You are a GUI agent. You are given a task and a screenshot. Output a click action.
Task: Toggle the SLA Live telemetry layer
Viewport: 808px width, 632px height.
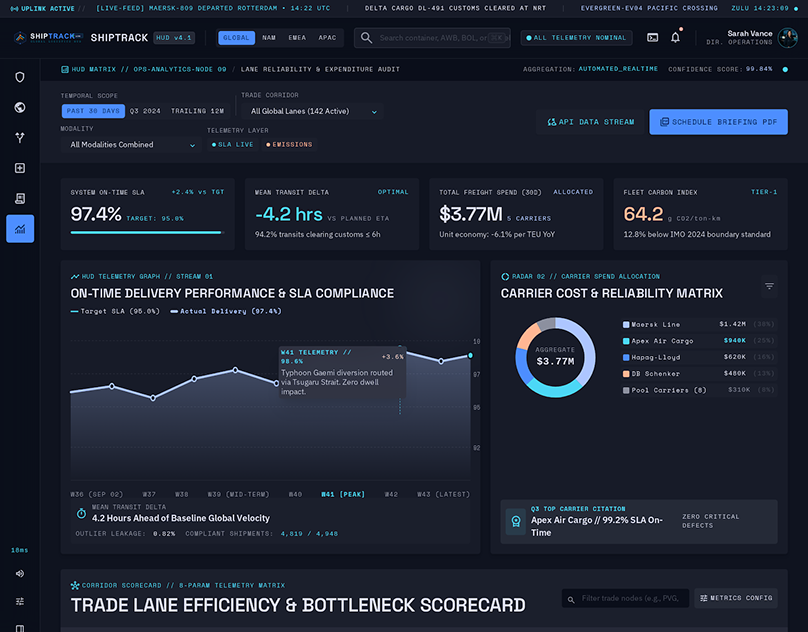232,144
